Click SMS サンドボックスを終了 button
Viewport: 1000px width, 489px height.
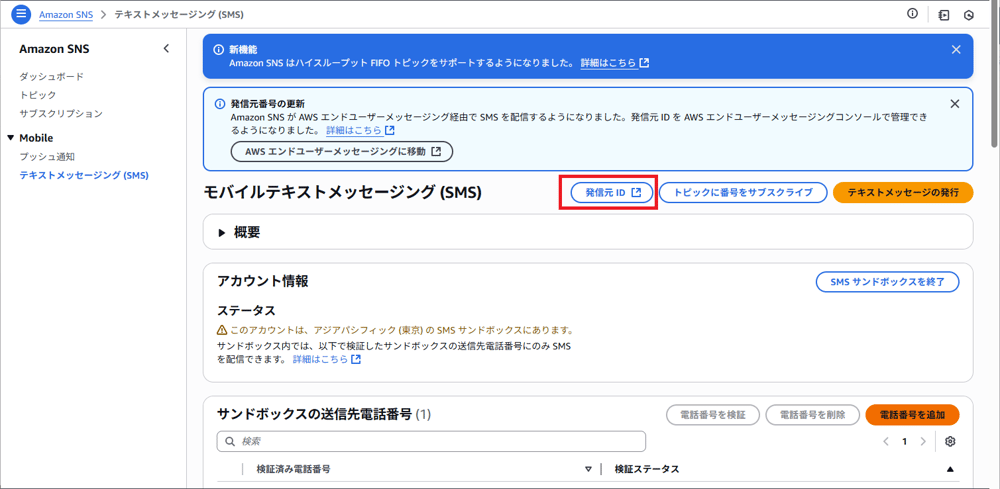888,282
